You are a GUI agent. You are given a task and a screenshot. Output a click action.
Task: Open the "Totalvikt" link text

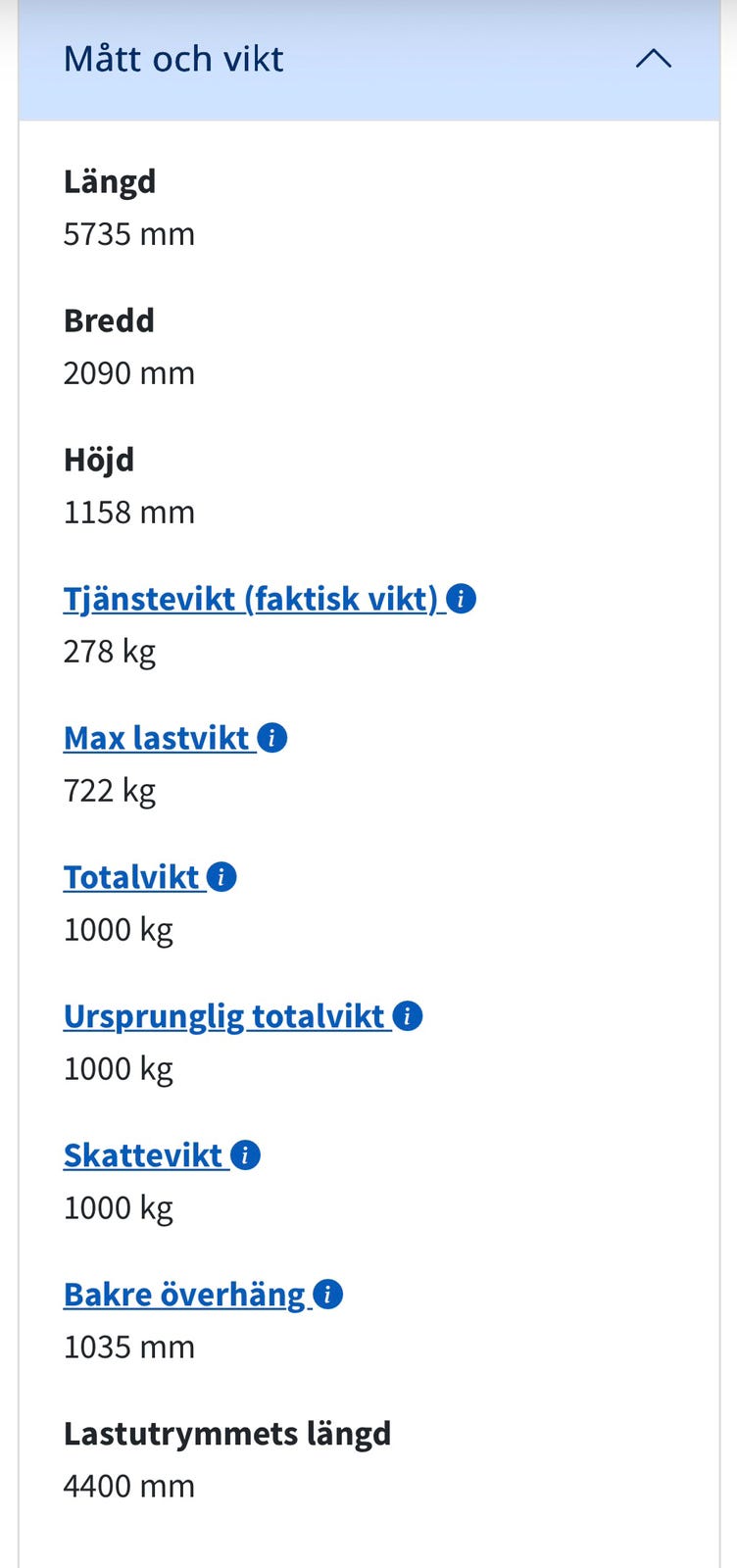(x=131, y=877)
